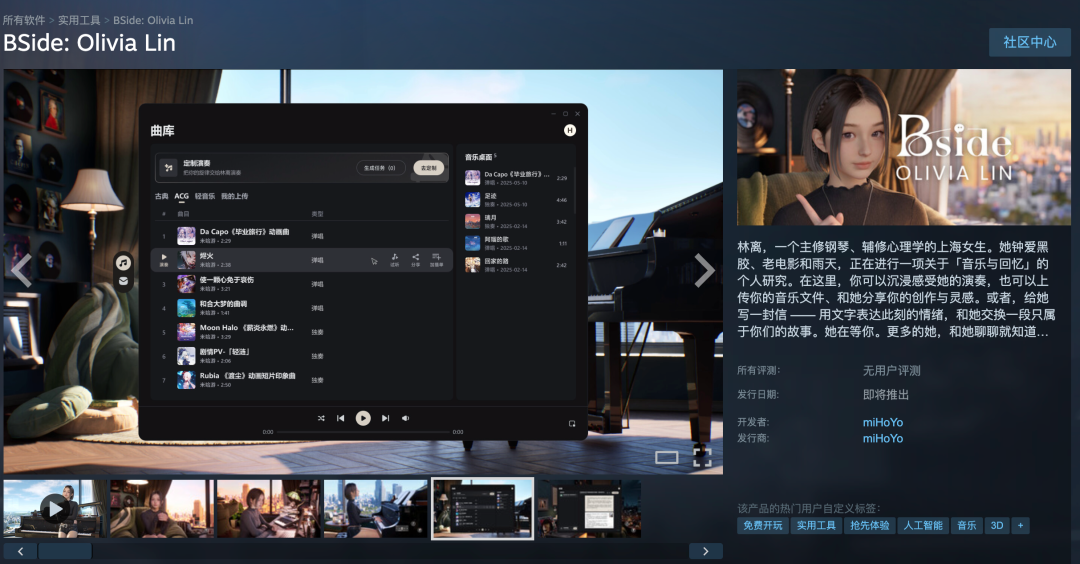Click BSide: Olivia Lin in the breadcrumb

pos(153,20)
